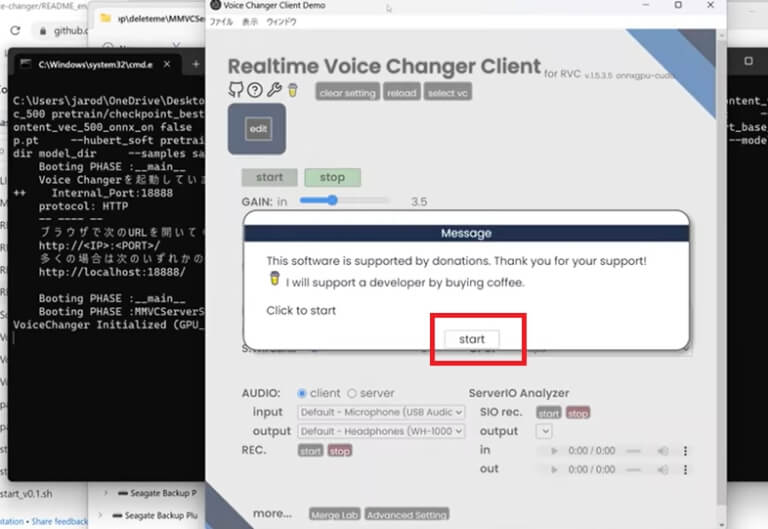Click start in the Message dialog
This screenshot has width=768, height=529.
(x=471, y=340)
